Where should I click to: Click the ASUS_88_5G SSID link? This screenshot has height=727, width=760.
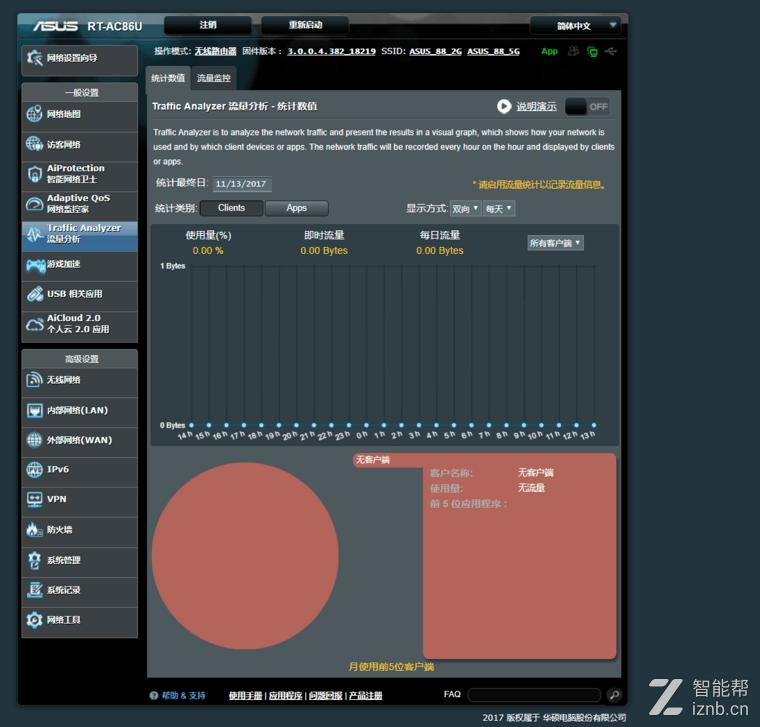point(493,51)
